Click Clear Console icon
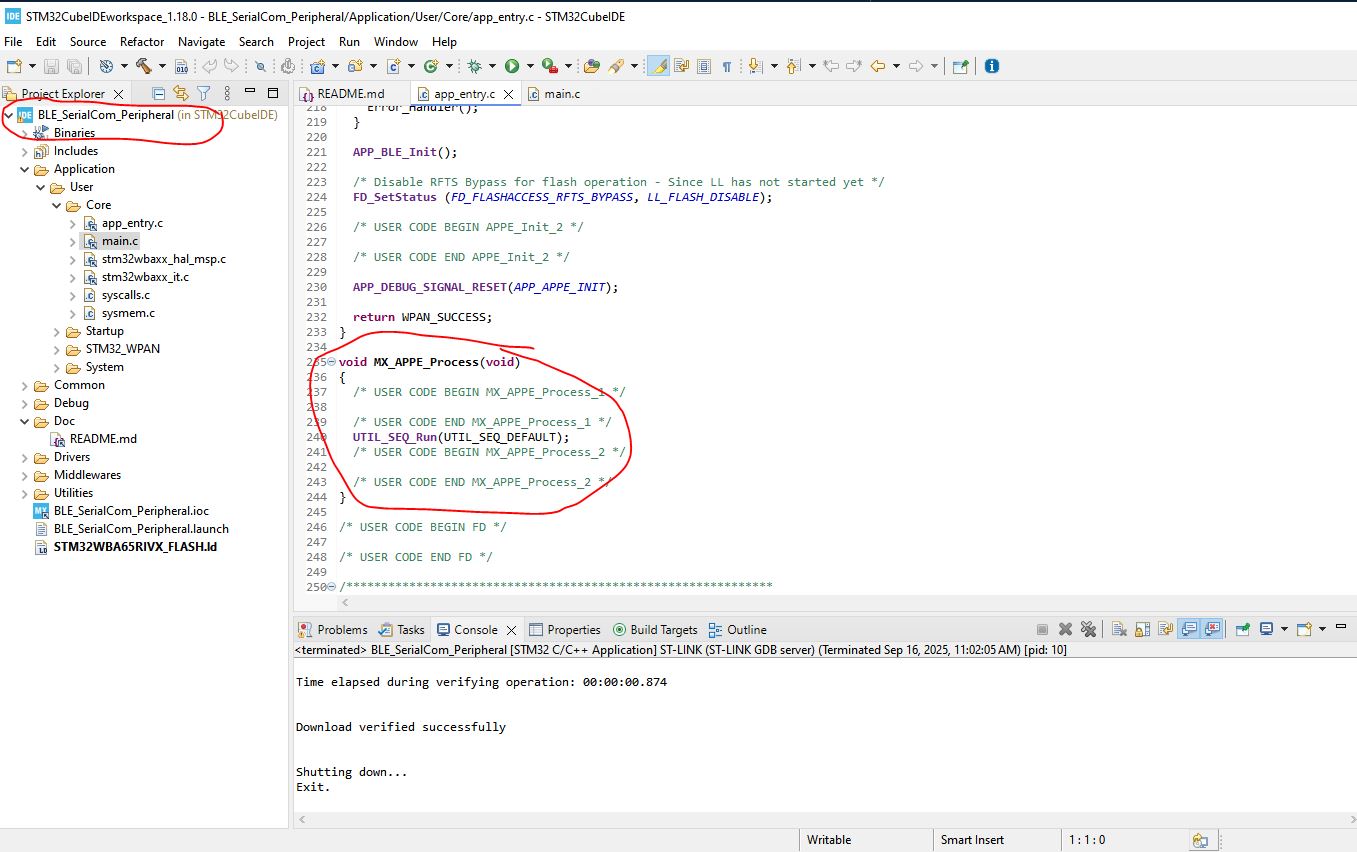The height and width of the screenshot is (852, 1357). (x=1119, y=630)
